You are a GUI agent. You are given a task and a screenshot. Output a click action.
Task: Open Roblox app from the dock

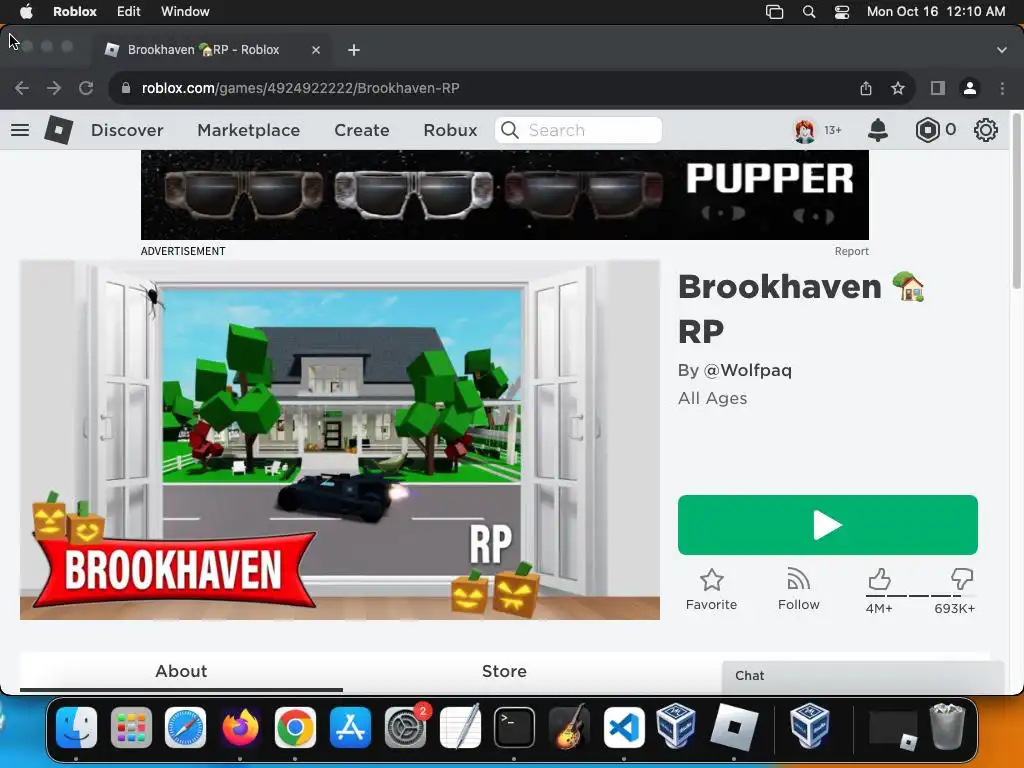[x=733, y=727]
